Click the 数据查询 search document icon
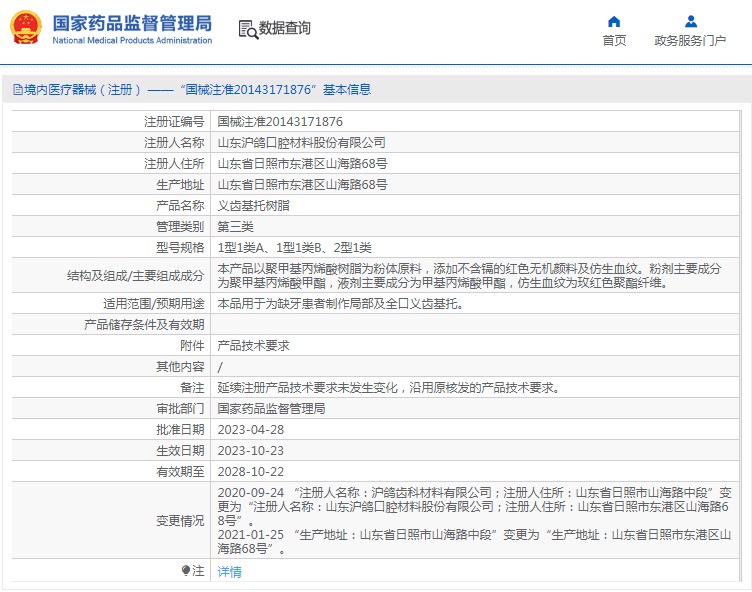 tap(247, 29)
